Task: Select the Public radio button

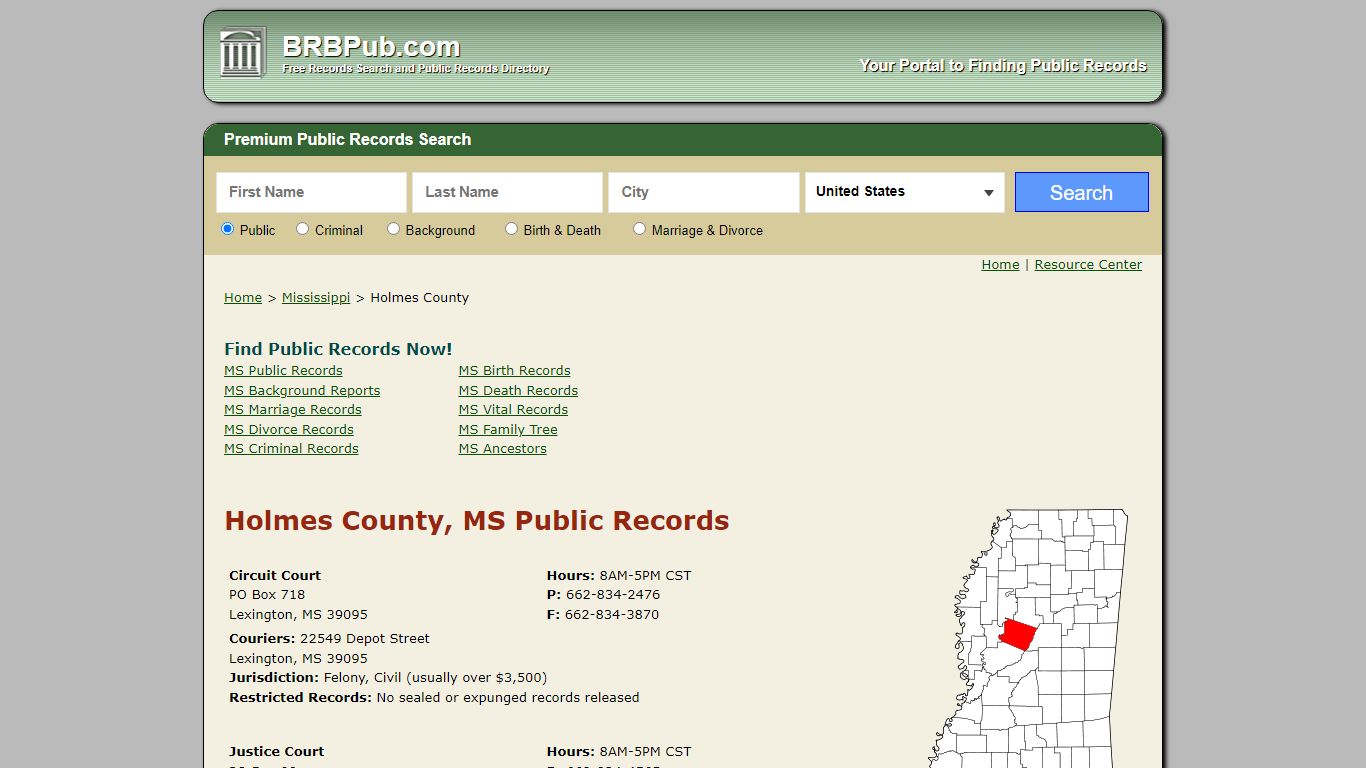Action: click(227, 229)
